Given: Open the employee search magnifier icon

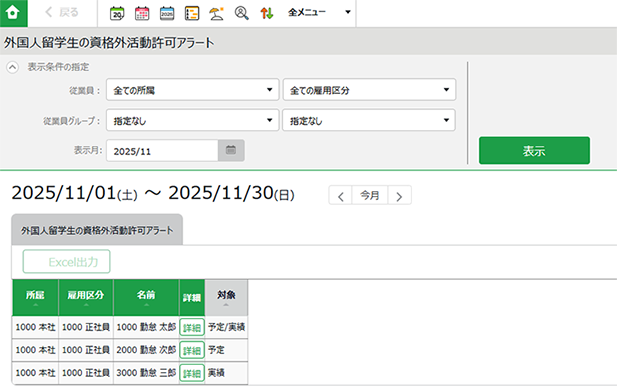Looking at the screenshot, I should [x=241, y=13].
